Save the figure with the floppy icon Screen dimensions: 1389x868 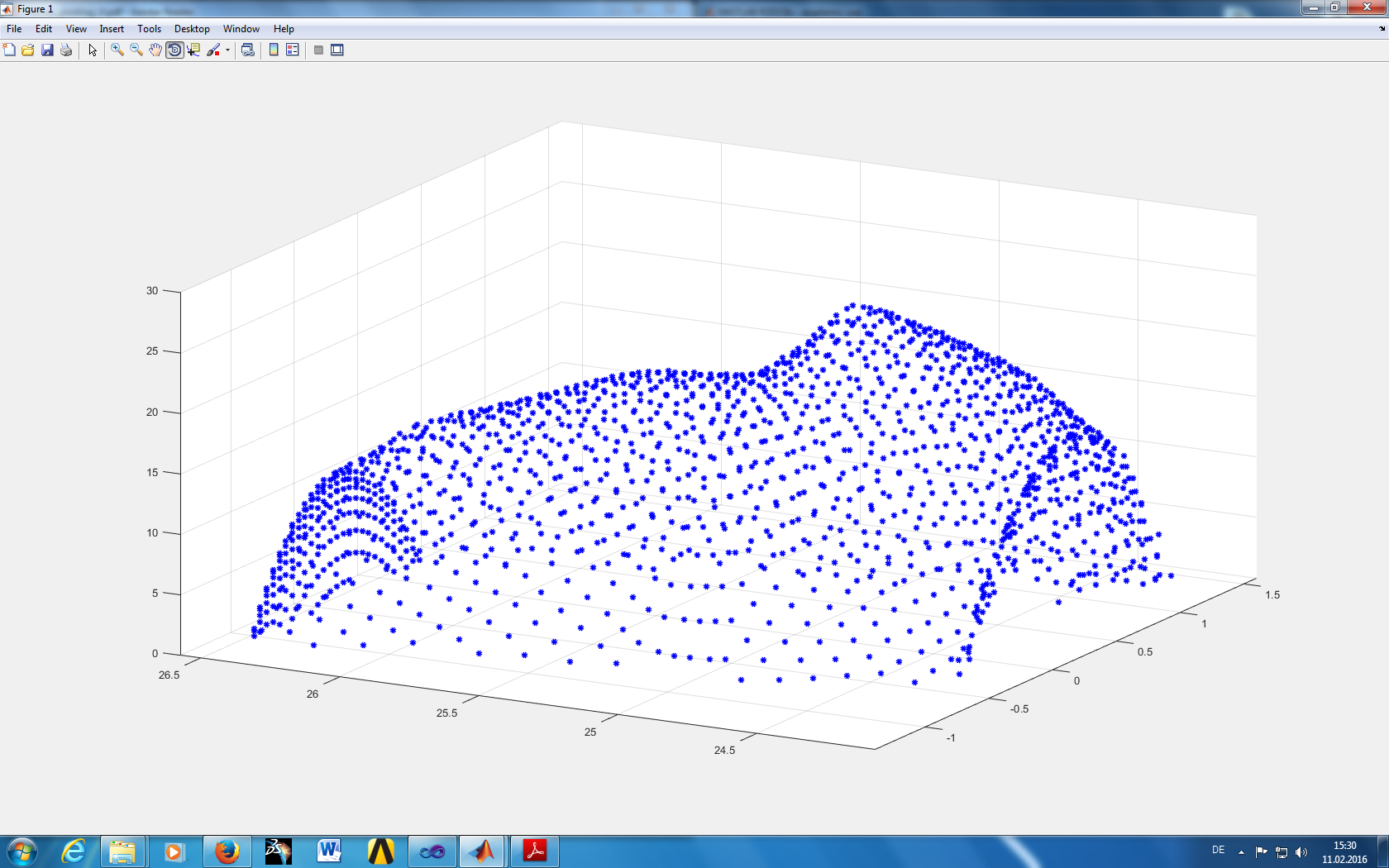[x=47, y=50]
